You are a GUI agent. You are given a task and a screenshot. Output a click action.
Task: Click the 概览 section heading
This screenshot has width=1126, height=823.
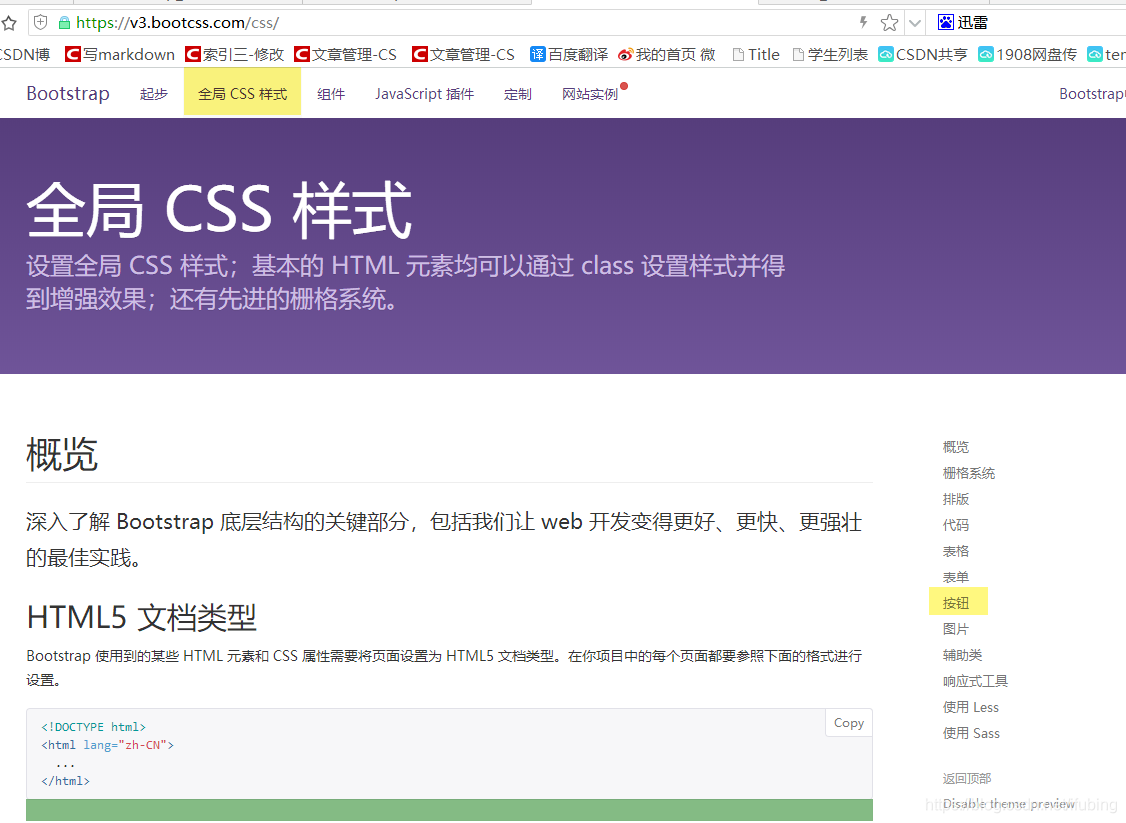[x=62, y=455]
